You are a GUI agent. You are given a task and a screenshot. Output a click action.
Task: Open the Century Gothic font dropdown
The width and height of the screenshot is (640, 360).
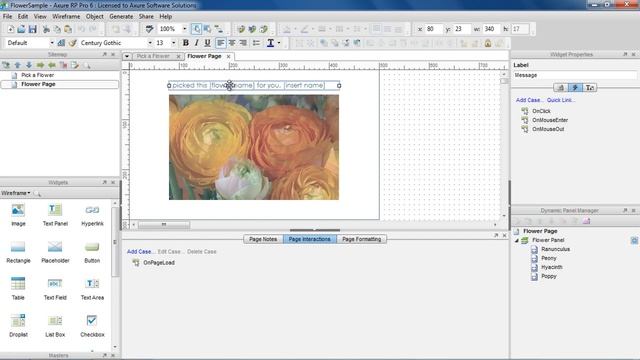tap(150, 43)
